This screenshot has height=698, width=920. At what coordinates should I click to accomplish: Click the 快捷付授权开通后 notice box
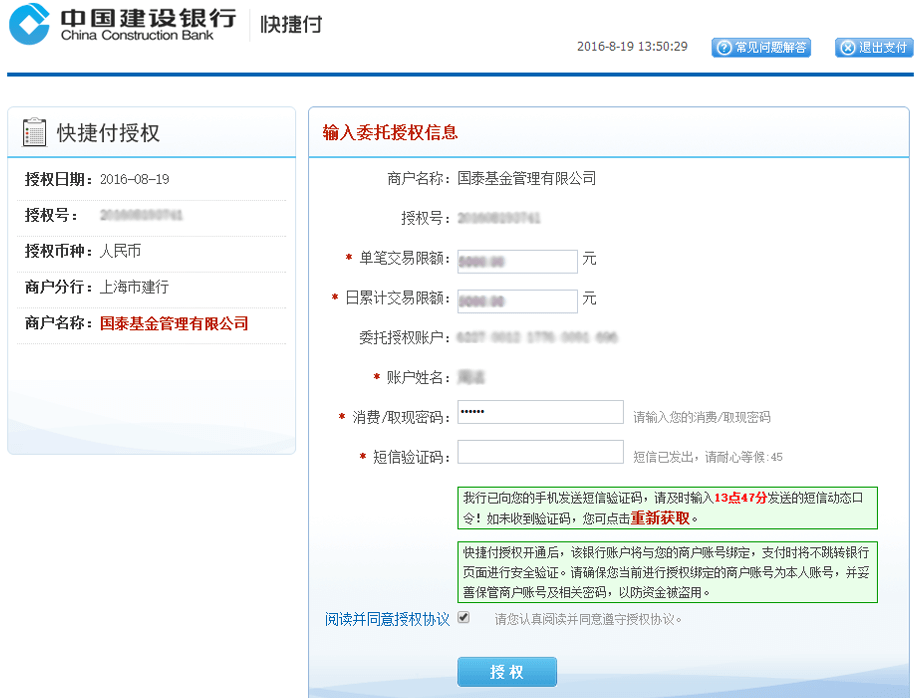pyautogui.click(x=667, y=572)
